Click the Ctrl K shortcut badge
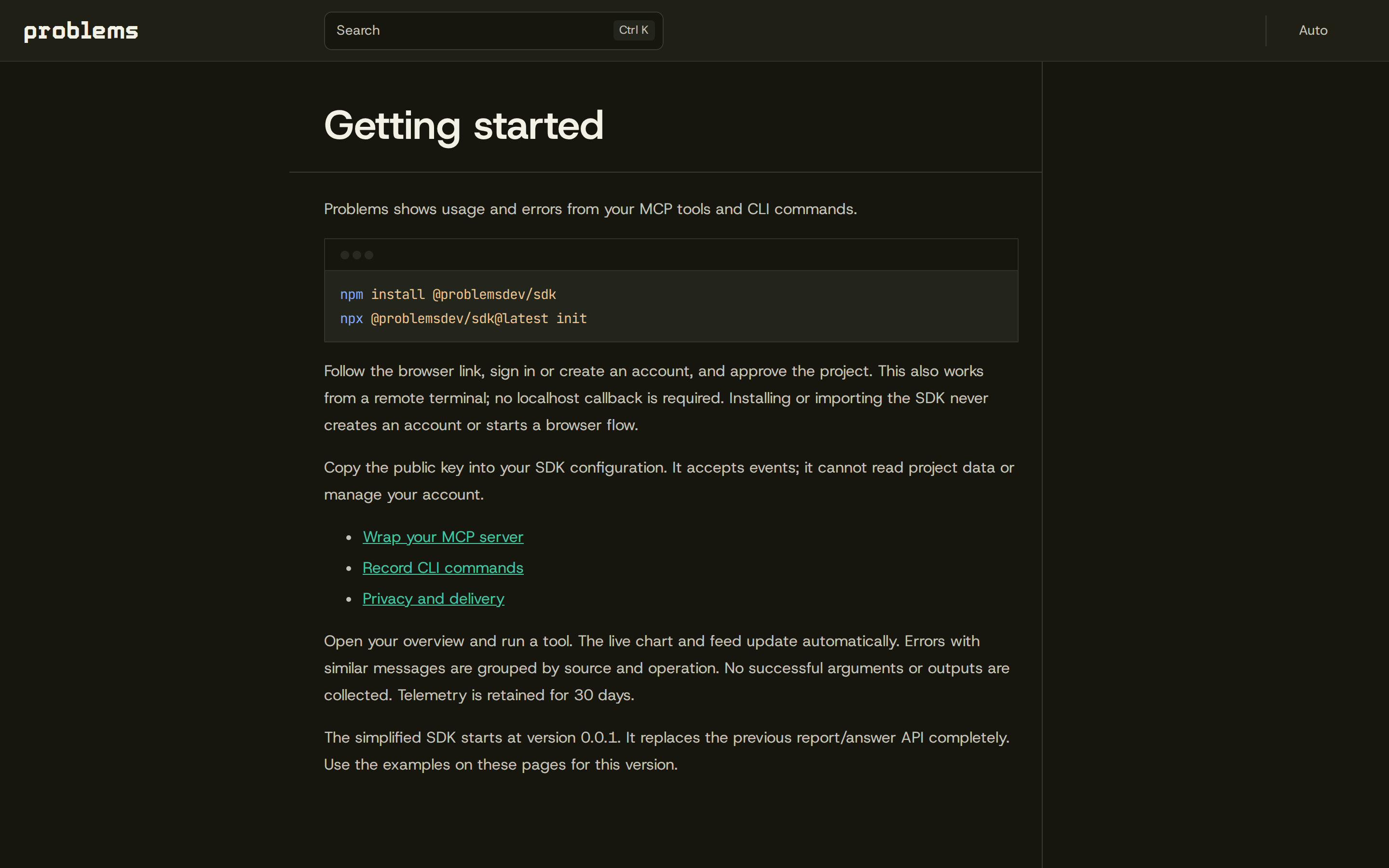This screenshot has width=1389, height=868. coord(633,30)
